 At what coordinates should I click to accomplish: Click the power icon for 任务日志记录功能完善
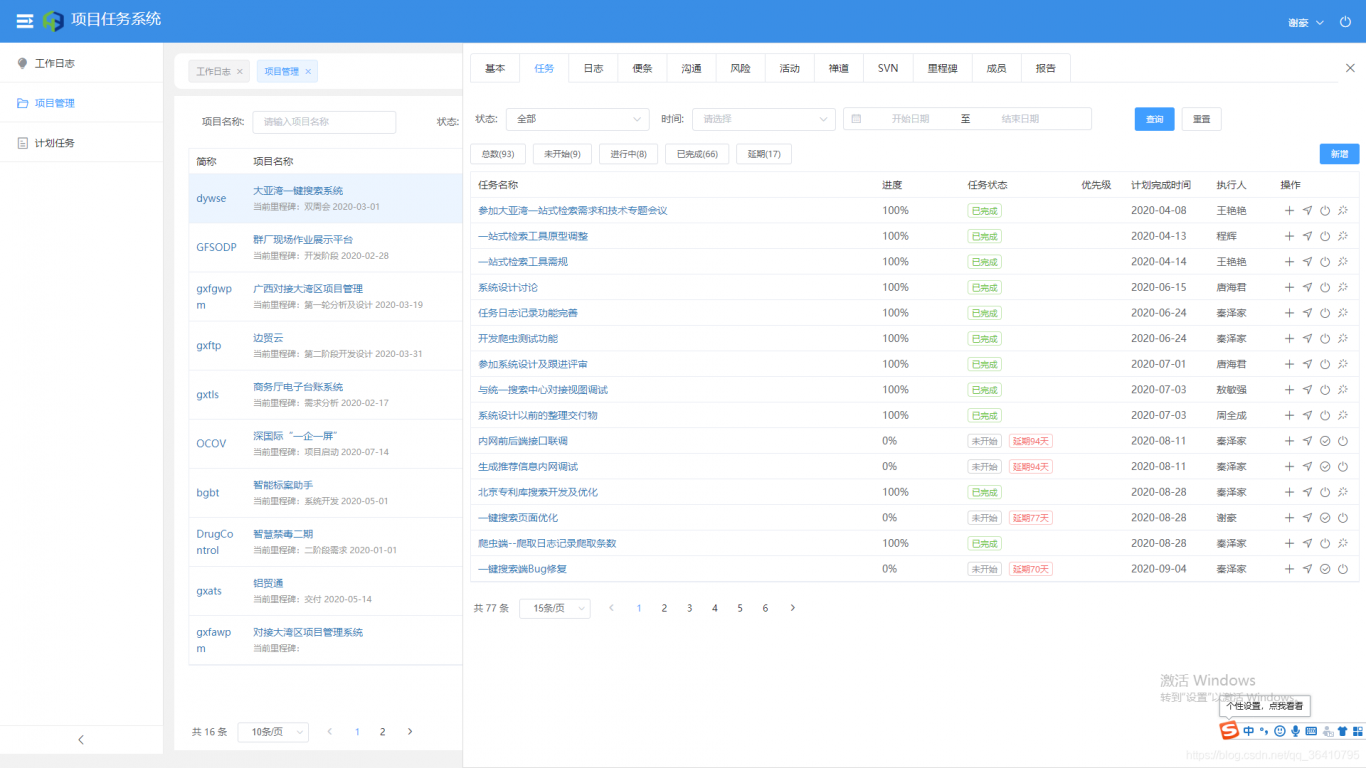(1325, 313)
